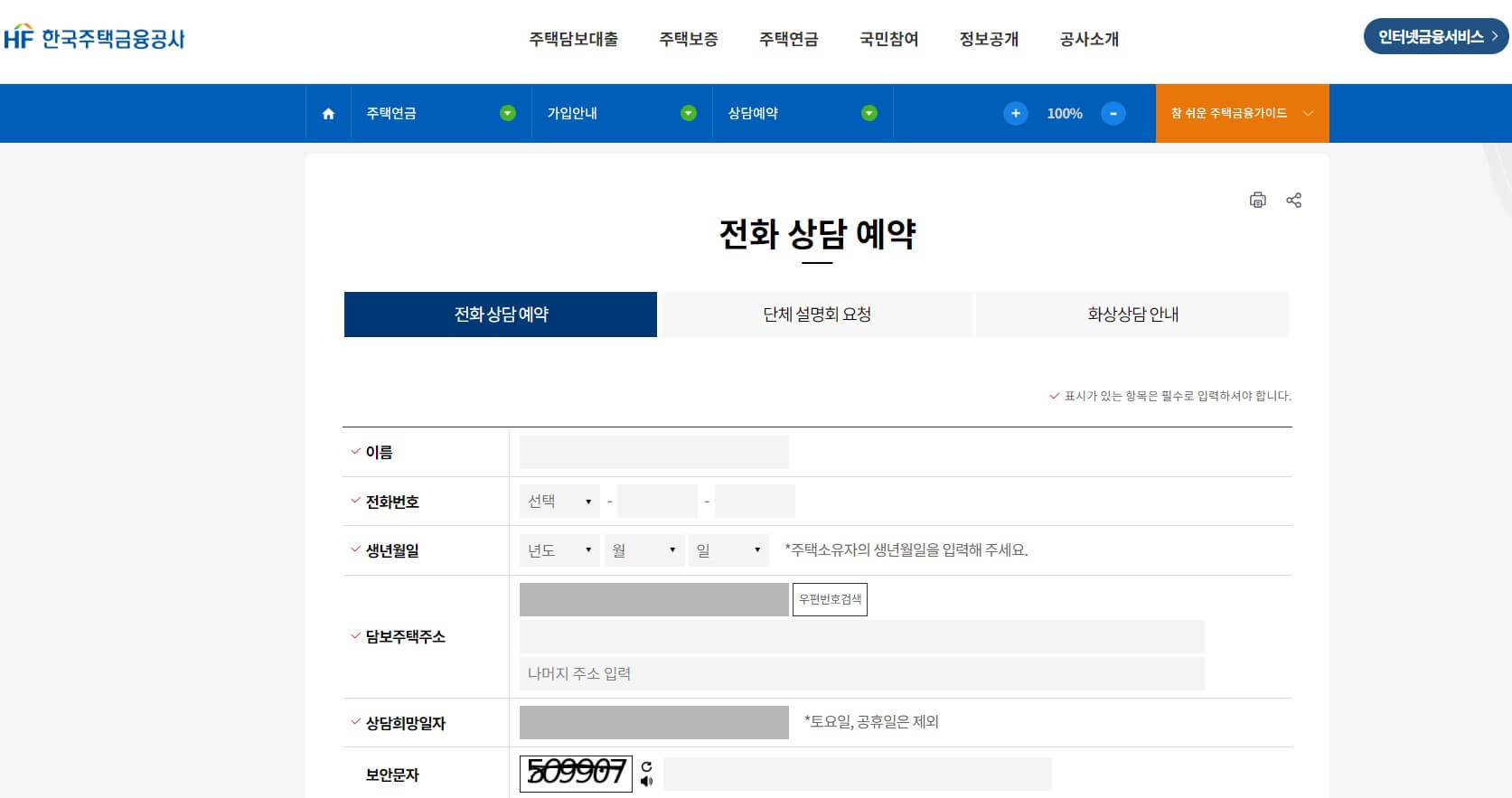Click the 주택소유자의 생년월일 hint text
Viewport: 1512px width, 798px height.
point(906,550)
